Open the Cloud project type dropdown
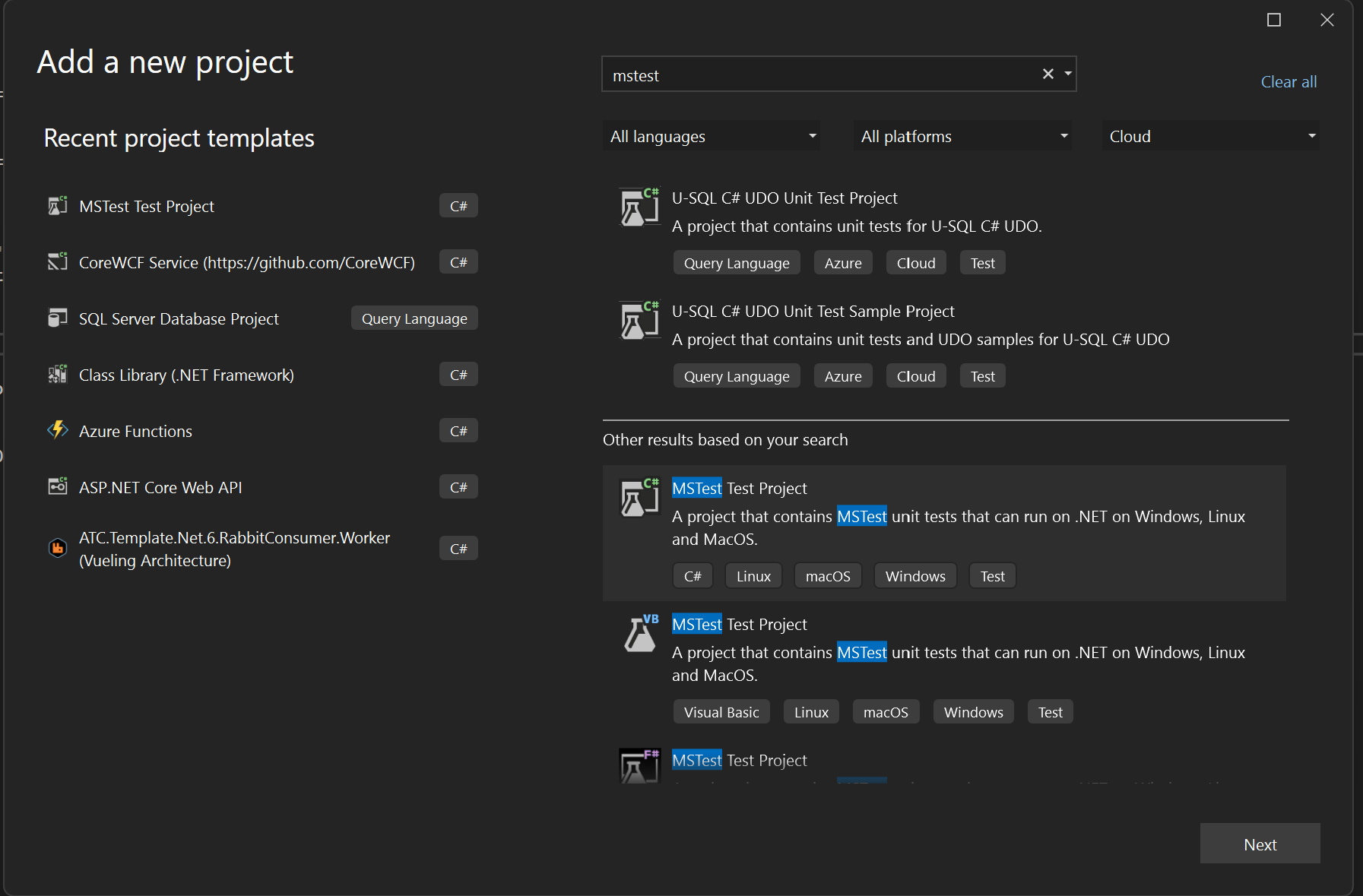The image size is (1363, 896). coord(1210,137)
